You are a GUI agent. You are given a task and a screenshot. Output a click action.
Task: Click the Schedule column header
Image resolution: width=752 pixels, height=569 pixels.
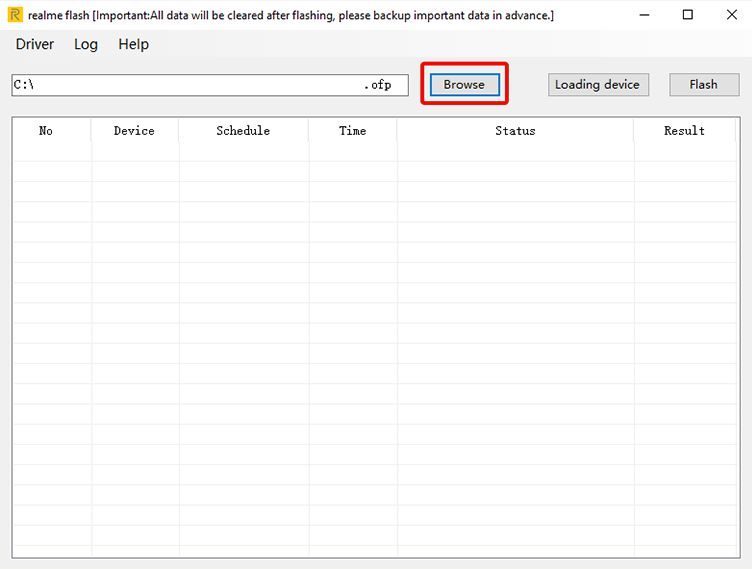[x=243, y=131]
